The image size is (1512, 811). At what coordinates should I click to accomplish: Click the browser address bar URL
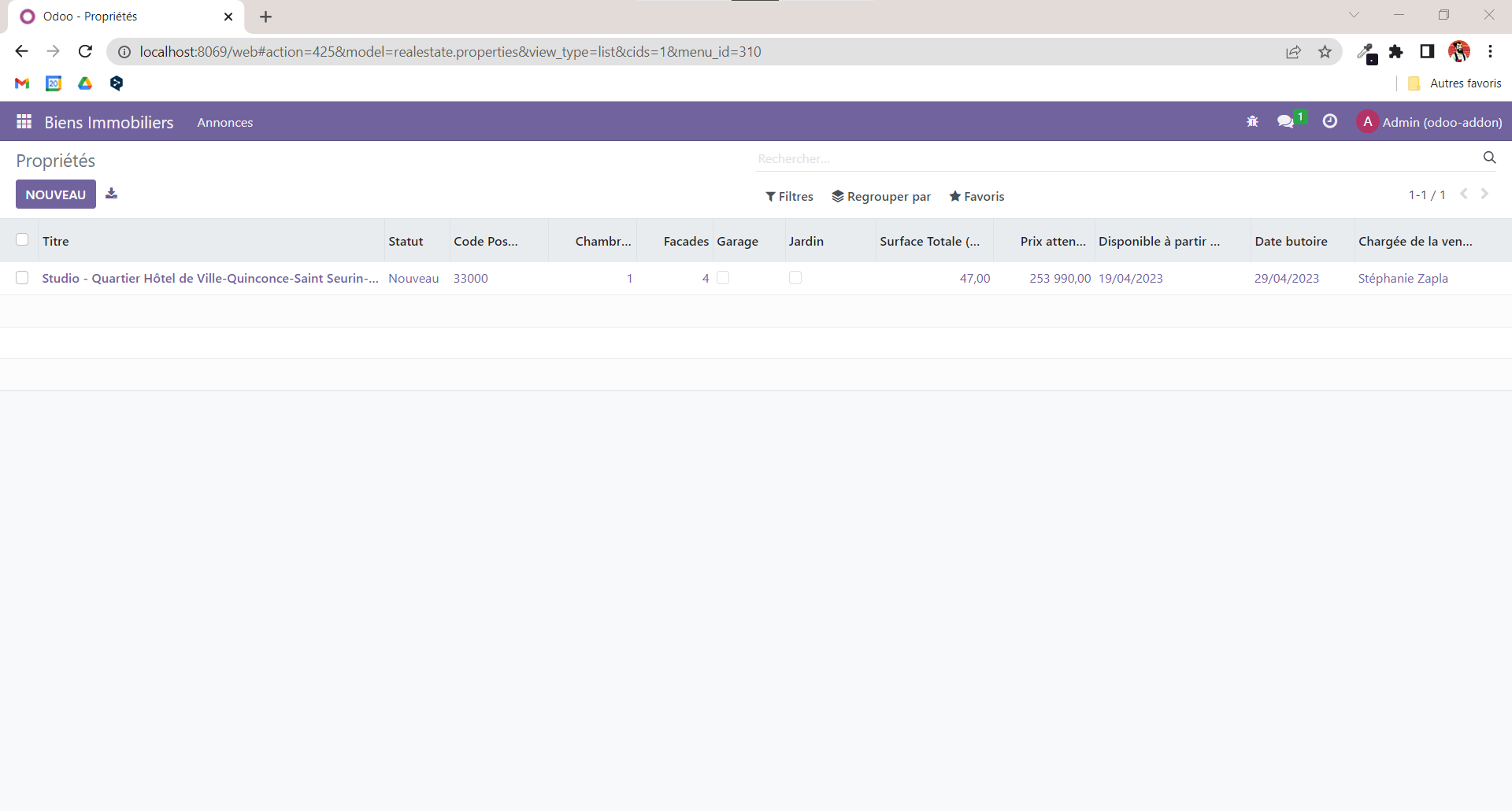click(450, 52)
